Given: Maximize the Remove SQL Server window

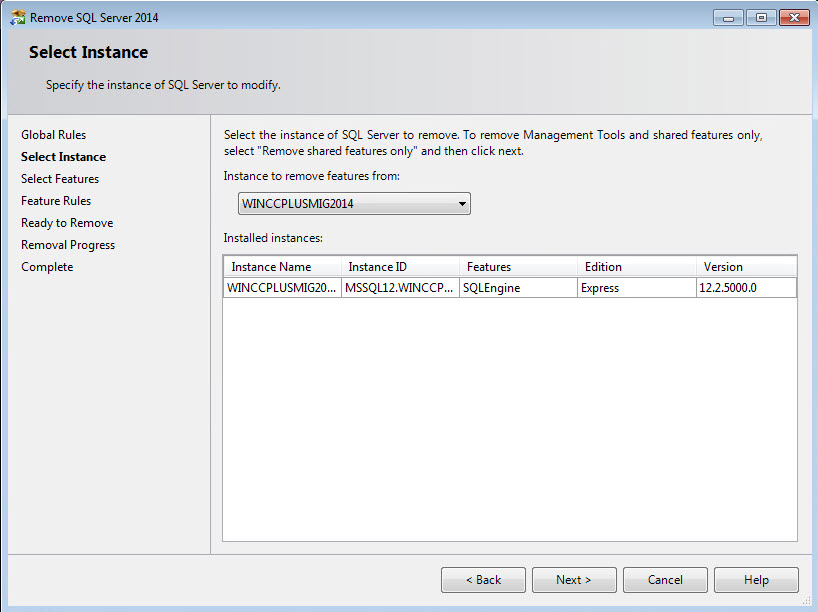Looking at the screenshot, I should coord(761,18).
